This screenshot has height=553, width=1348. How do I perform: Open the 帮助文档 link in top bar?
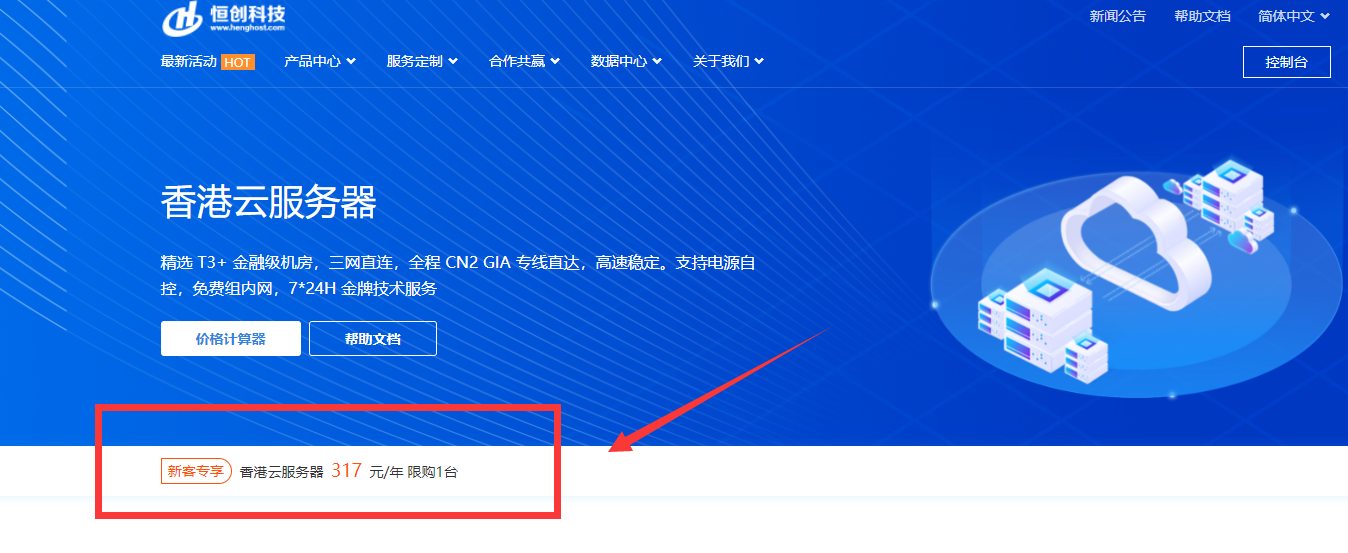tap(1202, 16)
